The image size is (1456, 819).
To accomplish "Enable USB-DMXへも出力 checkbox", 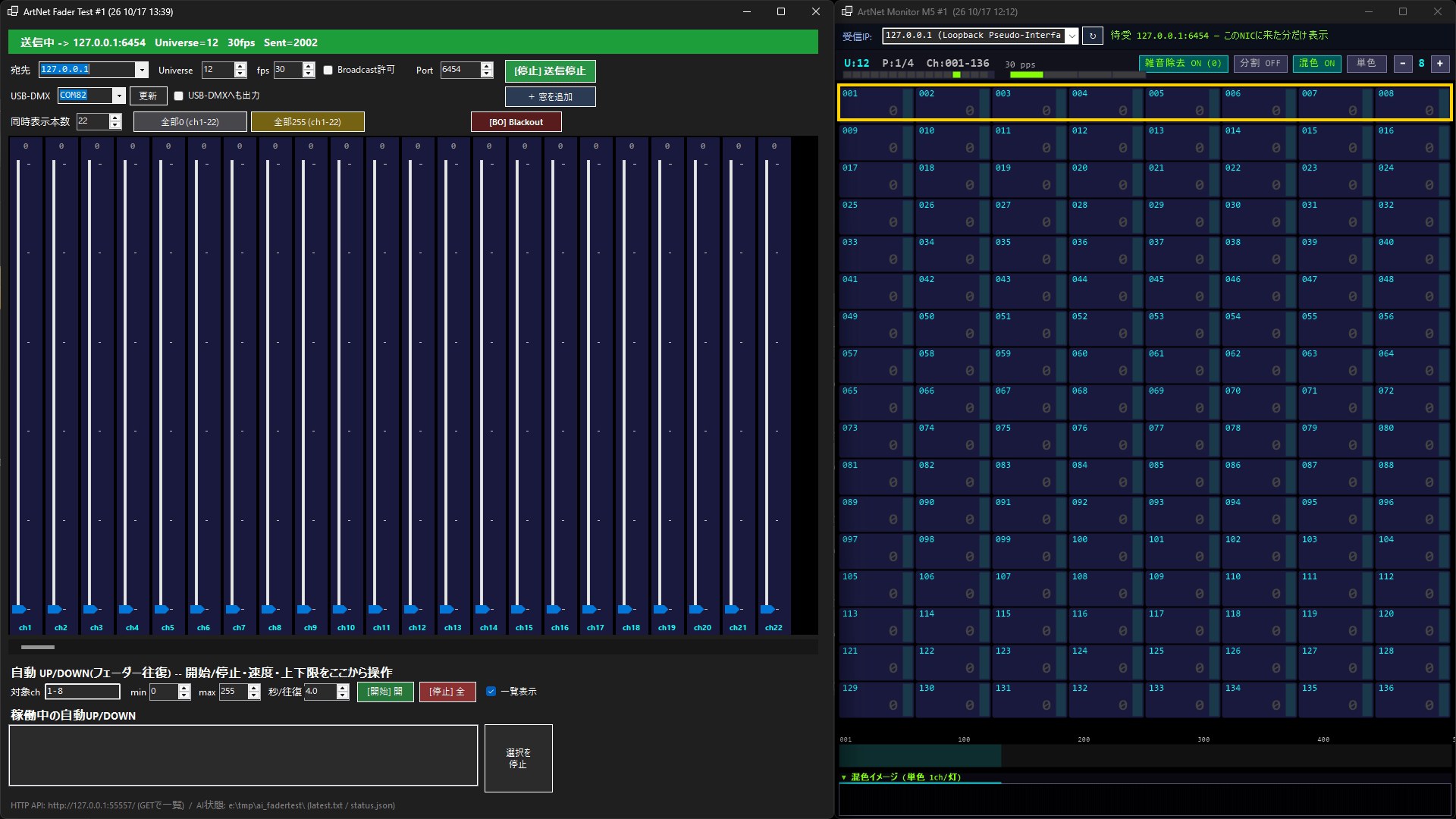I will point(178,96).
